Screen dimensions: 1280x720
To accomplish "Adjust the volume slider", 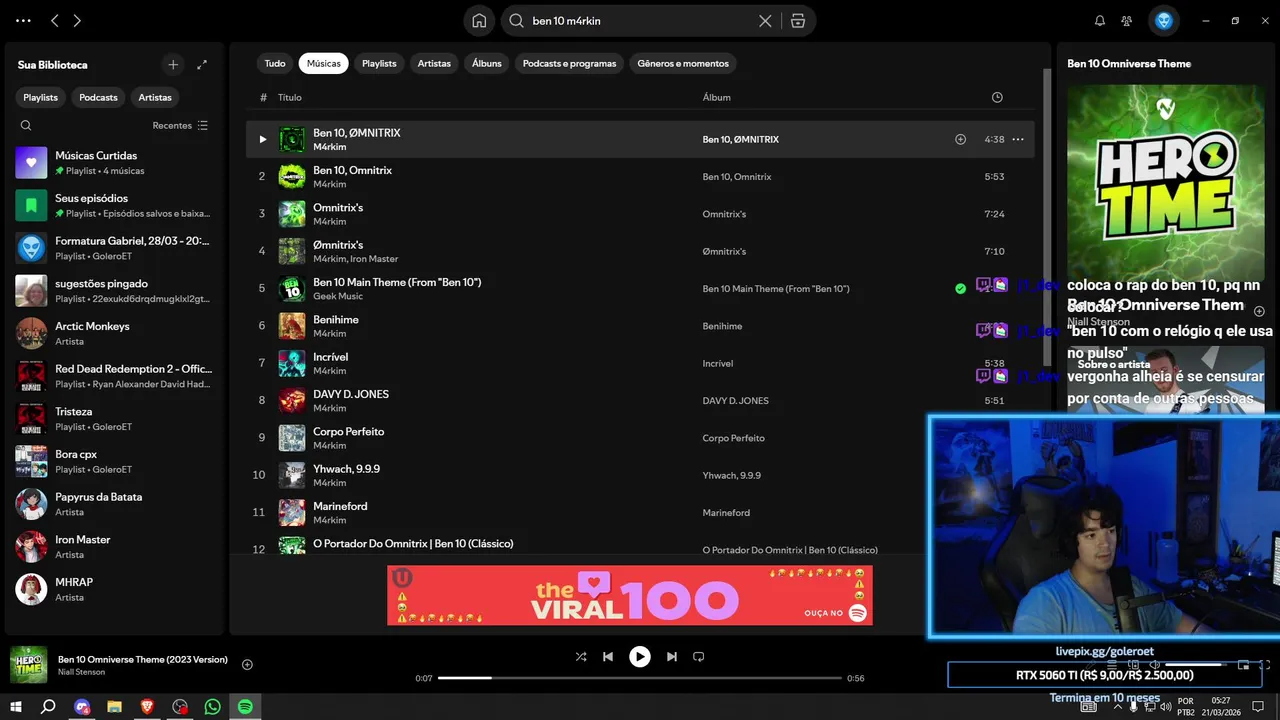I will (1196, 664).
